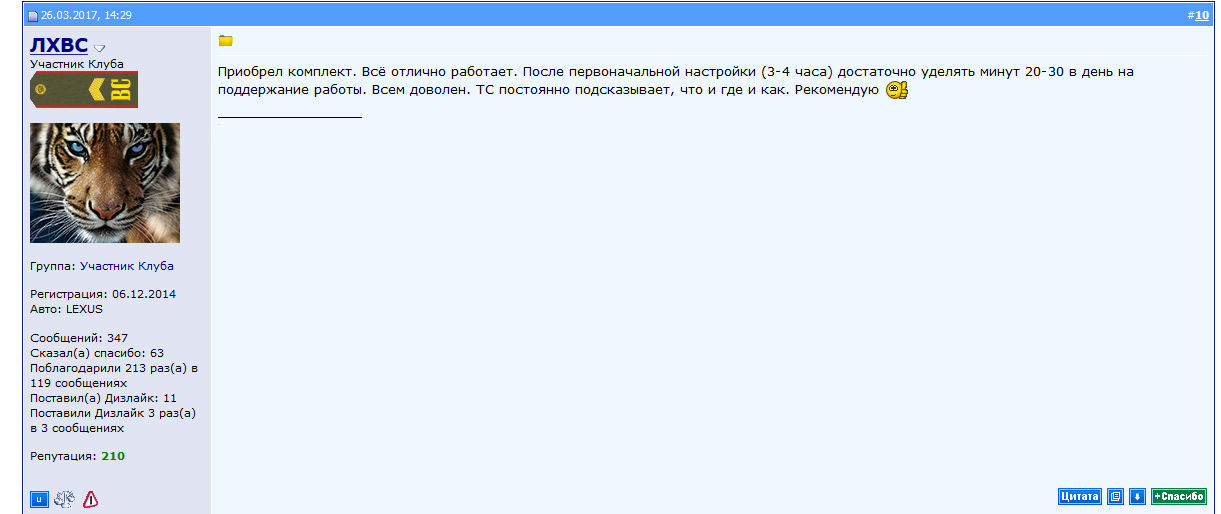
Task: Click the blue user status icon
Action: click(x=40, y=499)
